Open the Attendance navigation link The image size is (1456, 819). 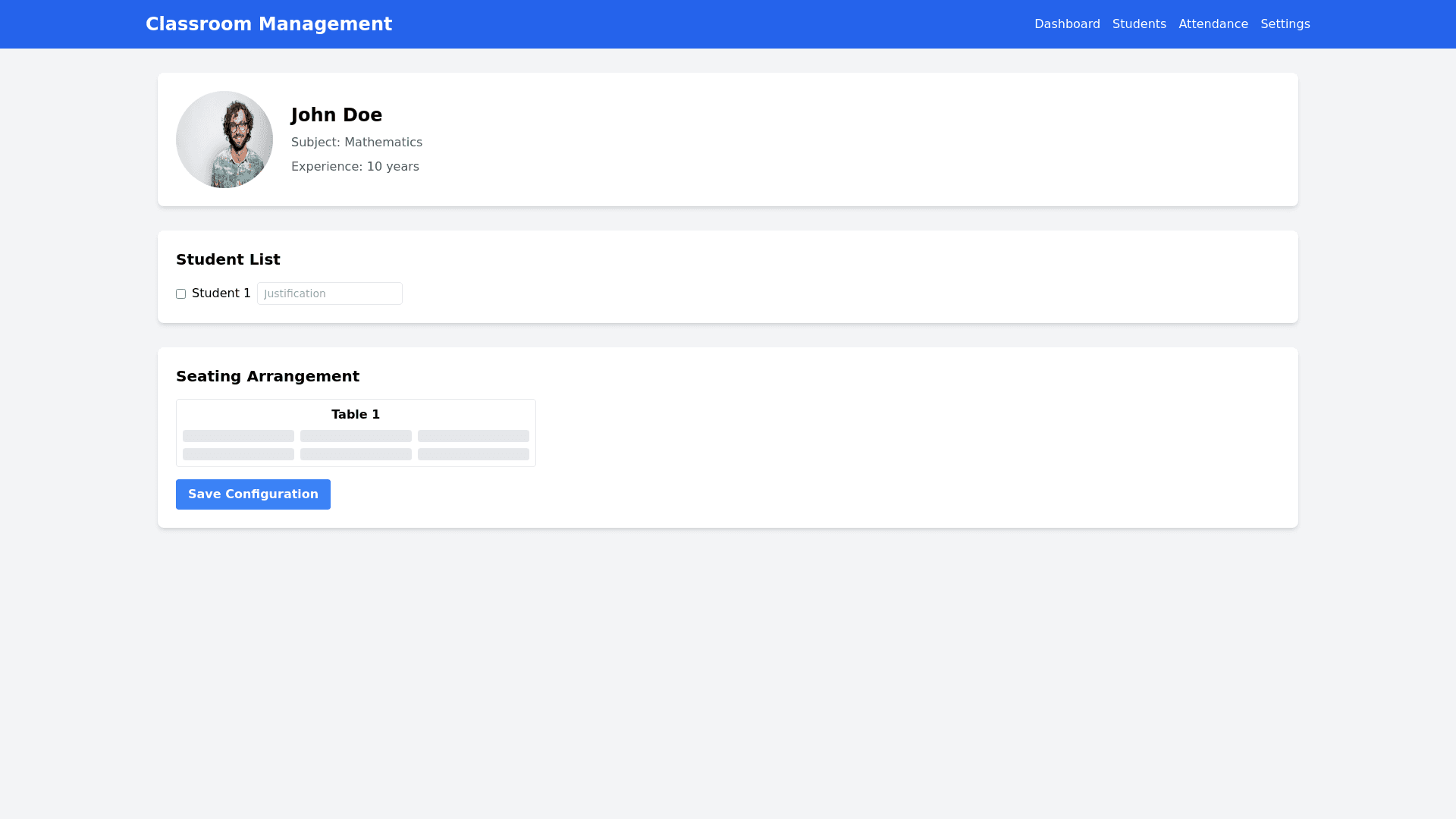[1213, 24]
